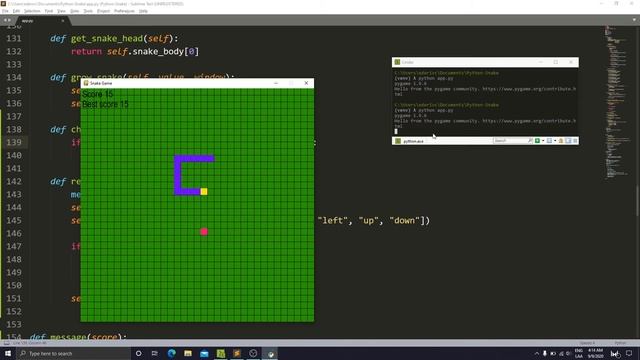Close the open Sublime Text file tab

click(62, 20)
